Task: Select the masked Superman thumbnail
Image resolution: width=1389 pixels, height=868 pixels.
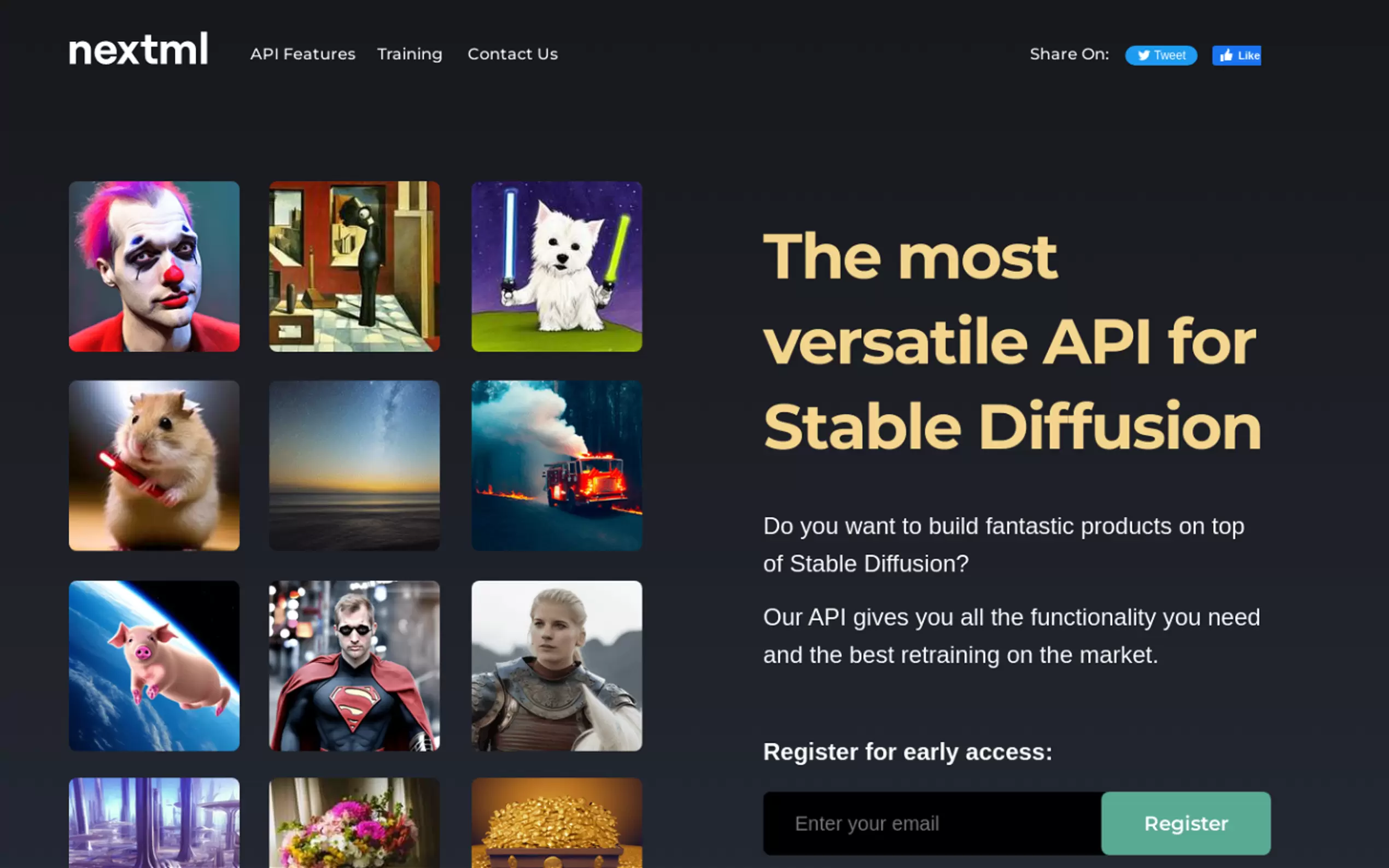Action: (354, 665)
